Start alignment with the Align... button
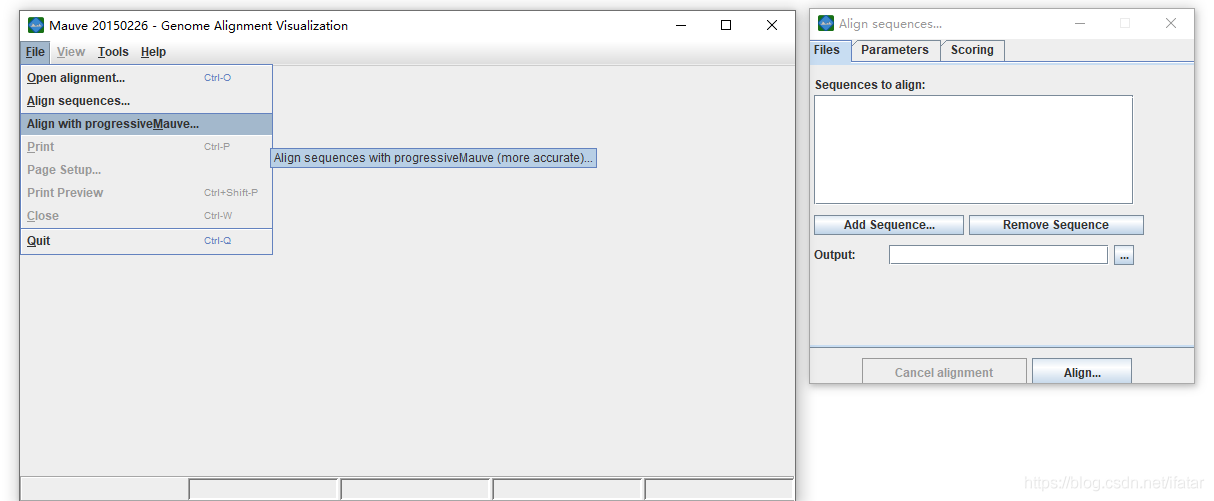The width and height of the screenshot is (1214, 501). [x=1082, y=372]
